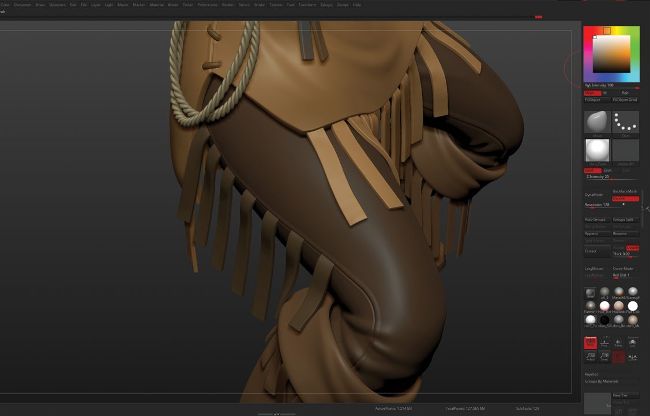
Task: Click the FillObject button
Action: pyautogui.click(x=596, y=100)
